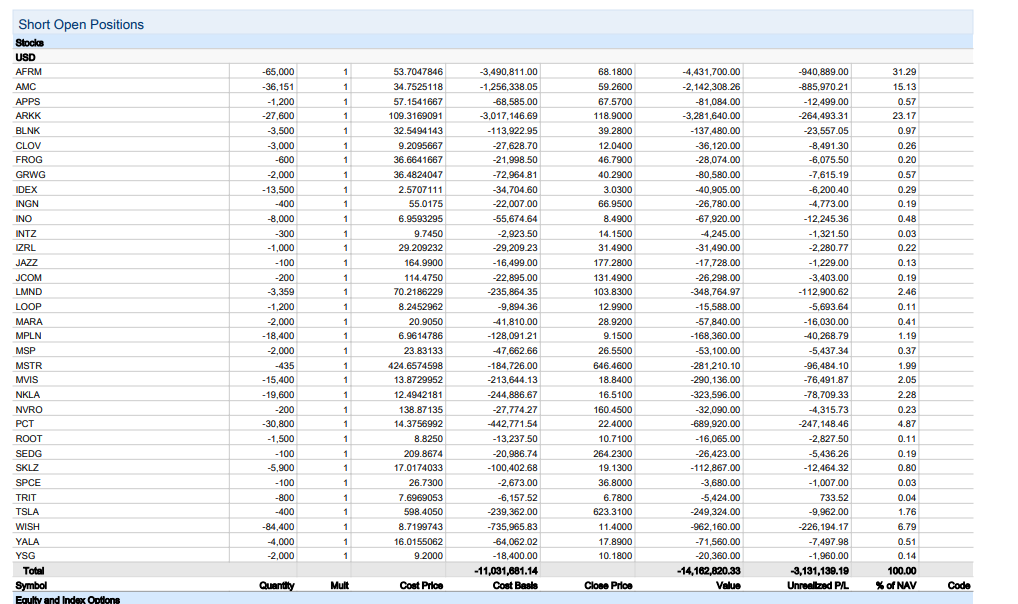Select LMND unrealized P/L -112,900.62
This screenshot has height=604, width=1018.
pos(823,293)
